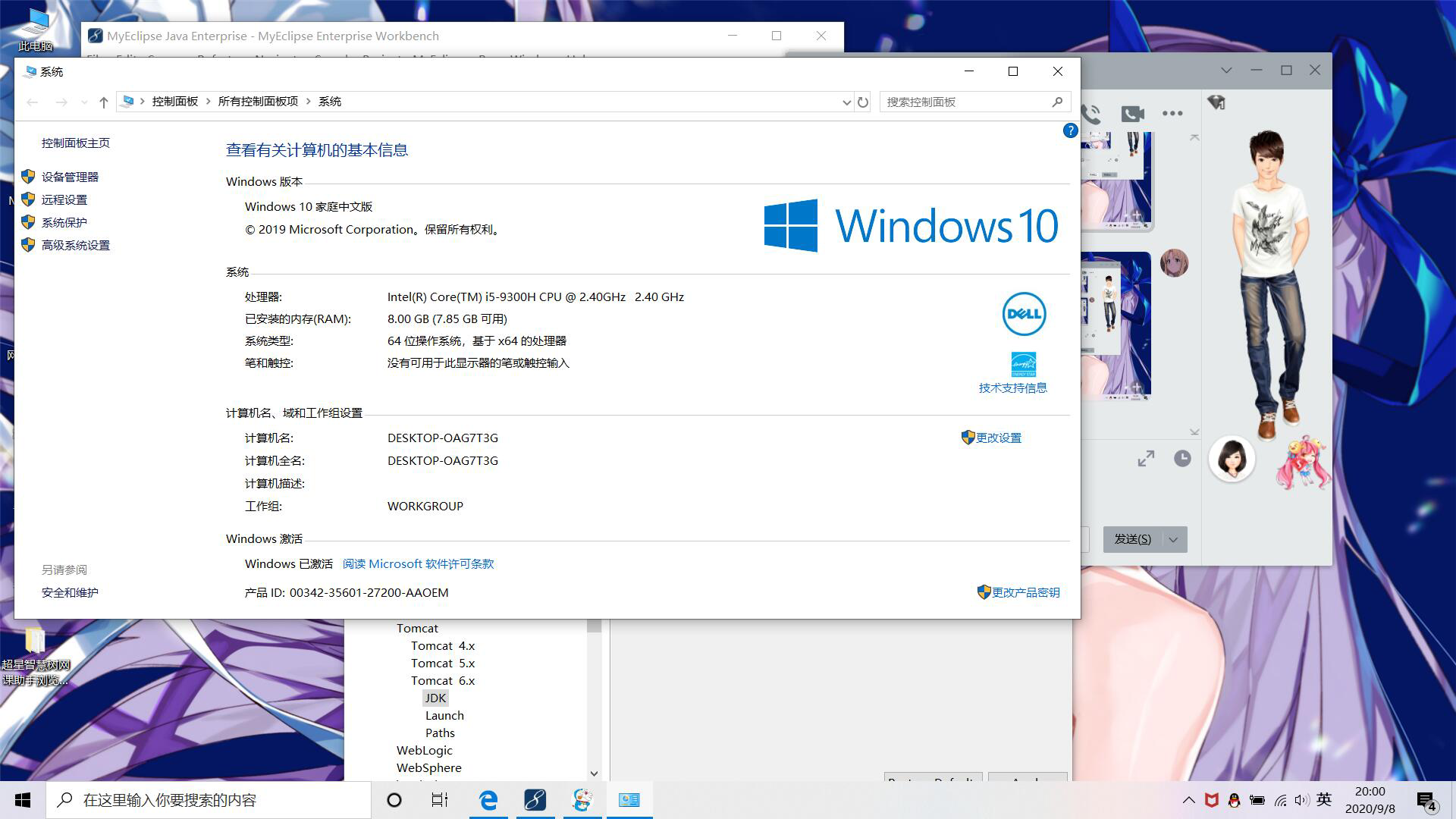This screenshot has height=819, width=1456.
Task: Show hidden system tray icons
Action: [1188, 800]
